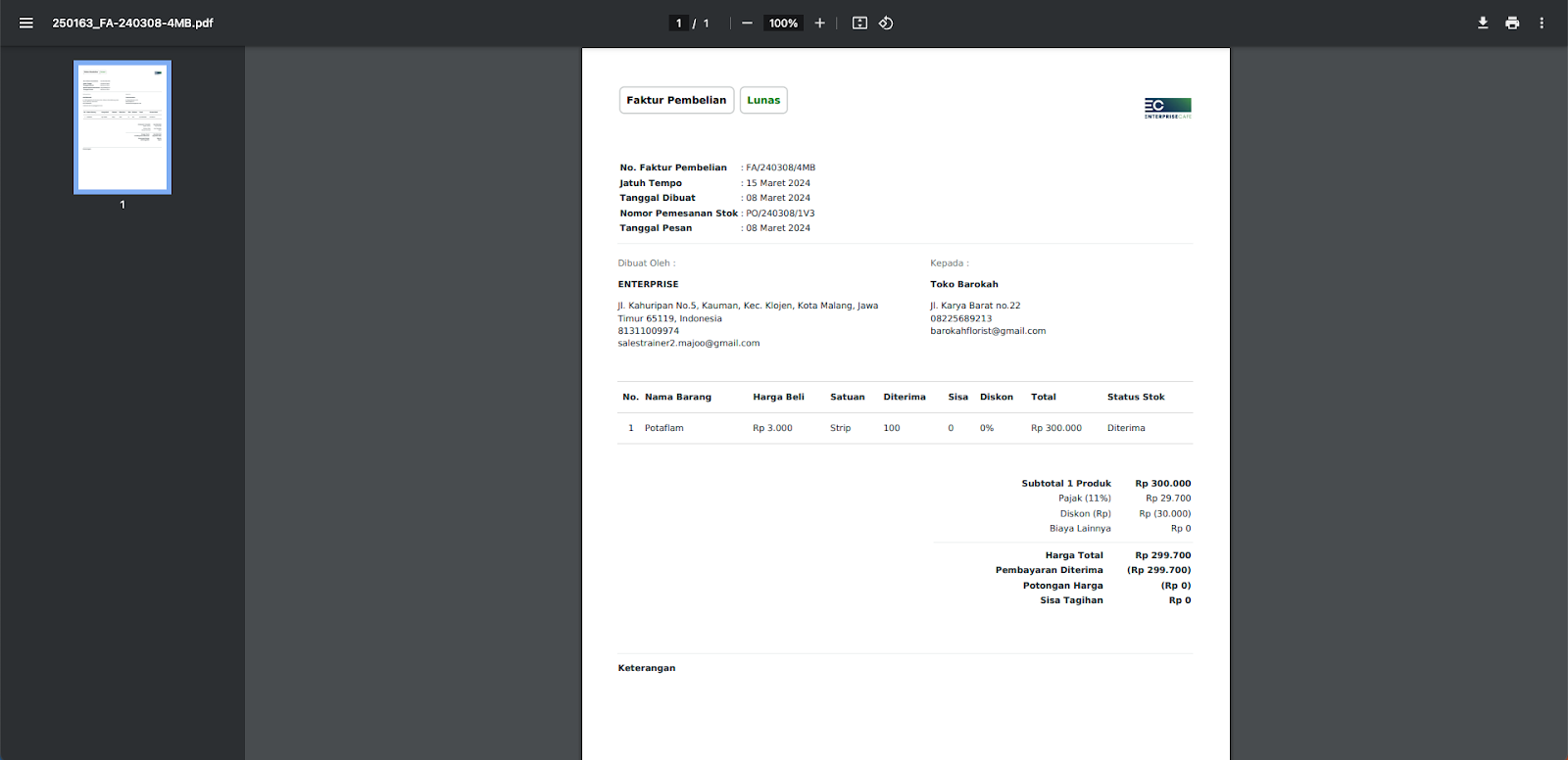Click address Jl. Karya Barat no.22
The height and width of the screenshot is (760, 1568).
(975, 306)
